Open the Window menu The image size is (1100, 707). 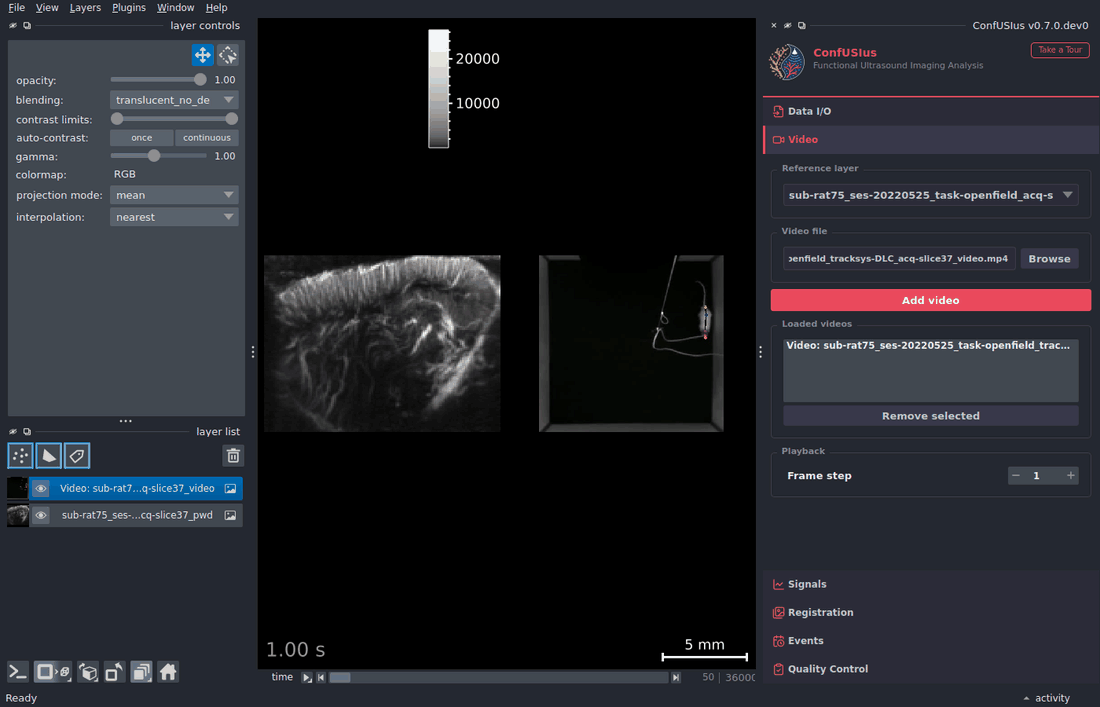(x=175, y=8)
